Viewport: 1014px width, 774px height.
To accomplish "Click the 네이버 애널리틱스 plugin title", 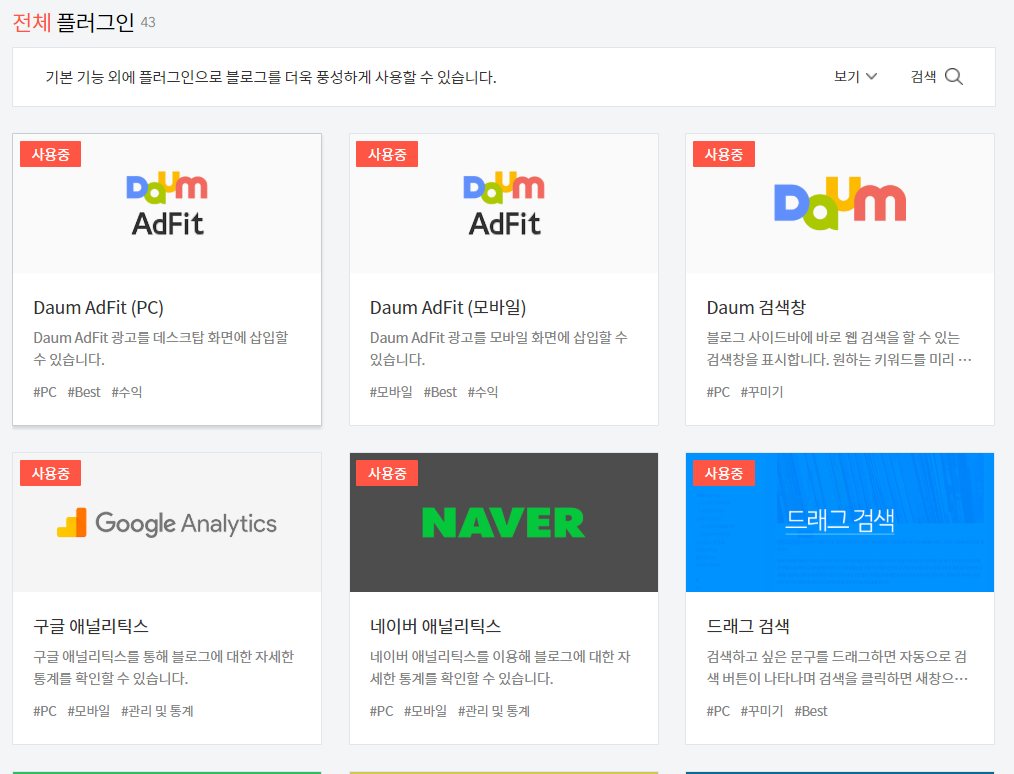I will (435, 626).
